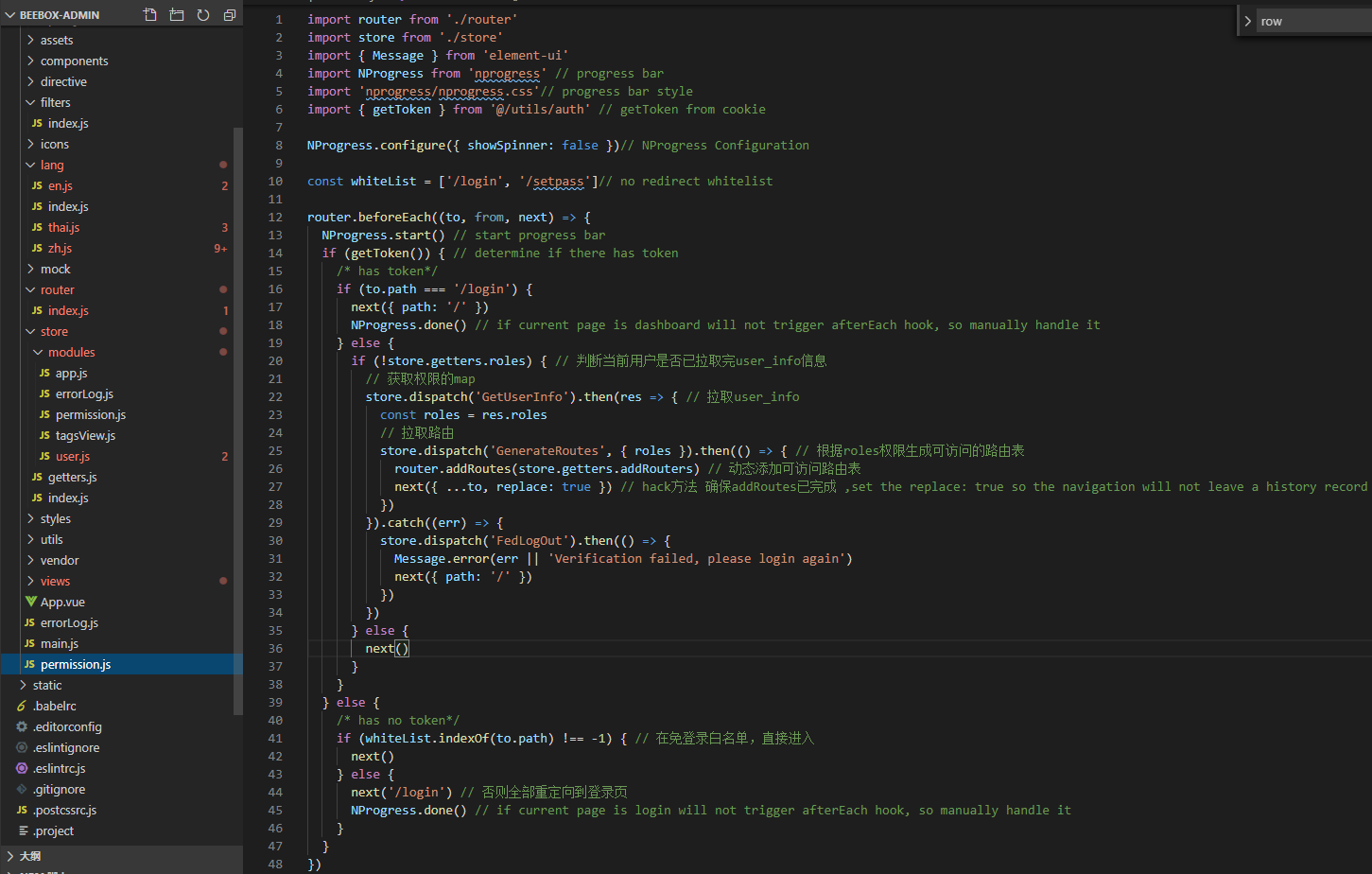This screenshot has width=1372, height=874.
Task: Click the JS icon beside .postcssrc.js
Action: [x=22, y=810]
